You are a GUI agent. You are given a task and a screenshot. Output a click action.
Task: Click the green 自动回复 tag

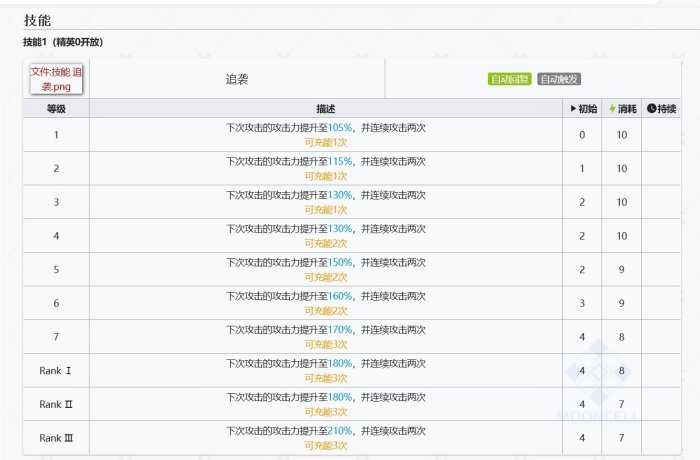click(x=509, y=79)
